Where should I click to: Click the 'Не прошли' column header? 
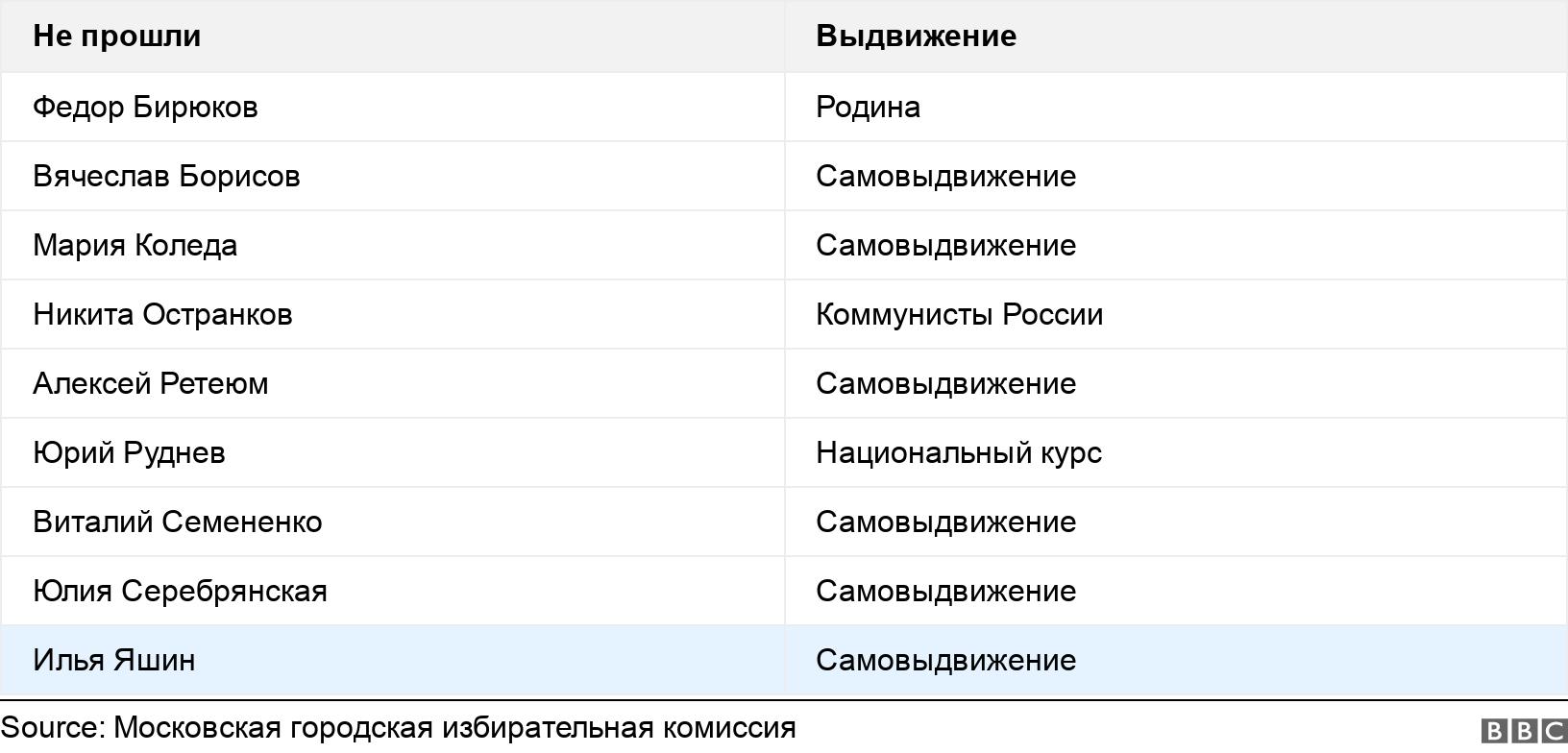click(117, 36)
